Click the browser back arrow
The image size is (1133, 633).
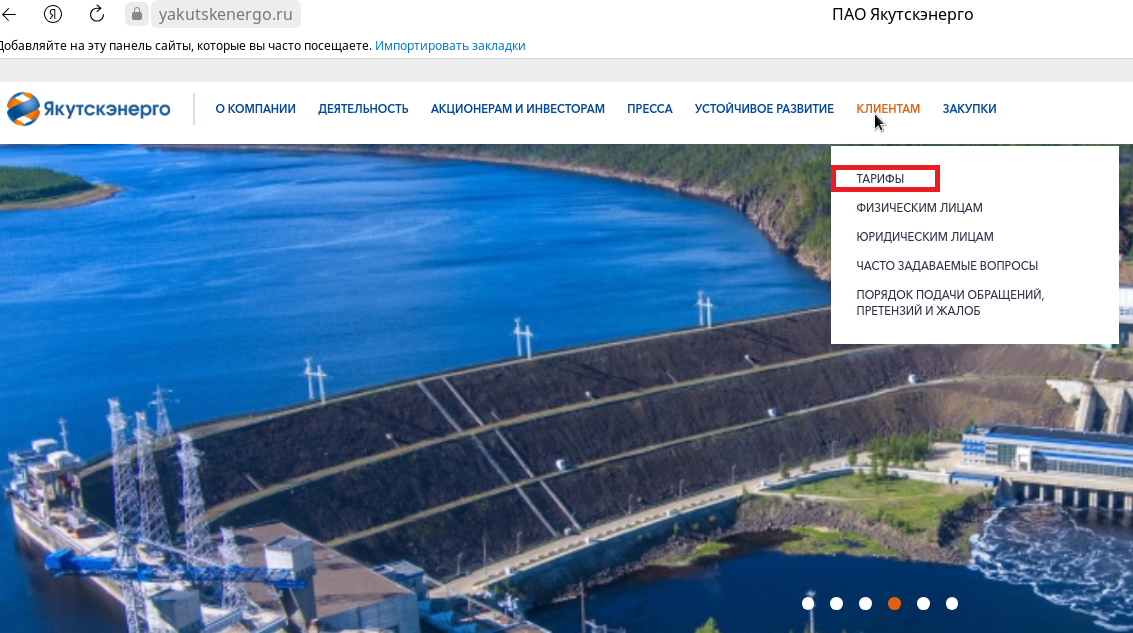coord(9,14)
